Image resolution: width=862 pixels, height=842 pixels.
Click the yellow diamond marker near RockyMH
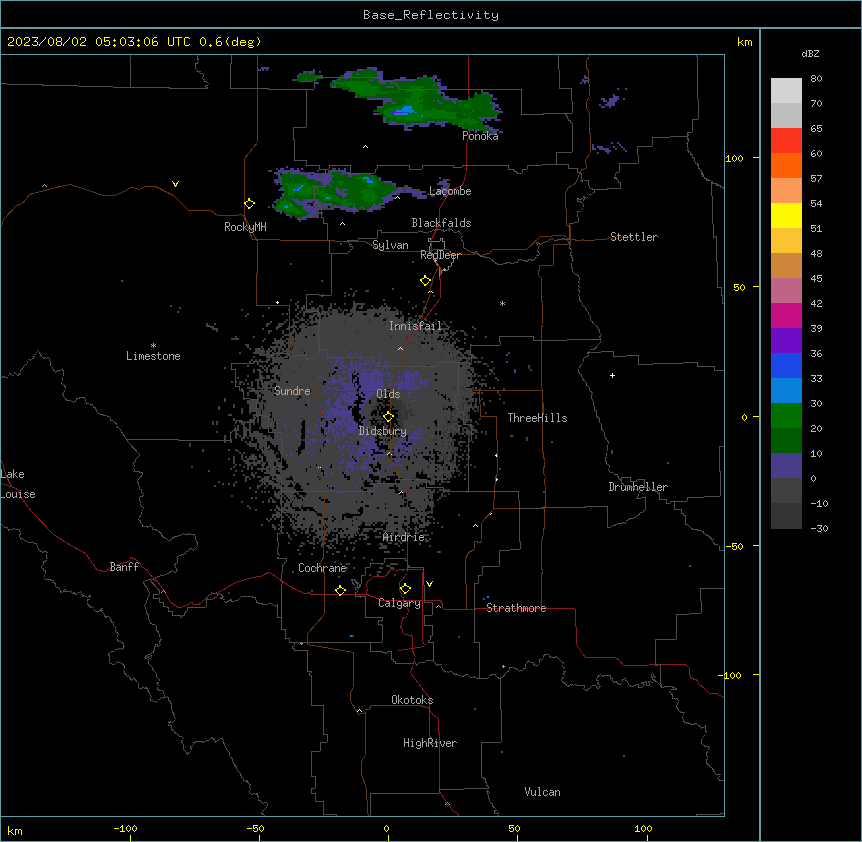[x=249, y=204]
